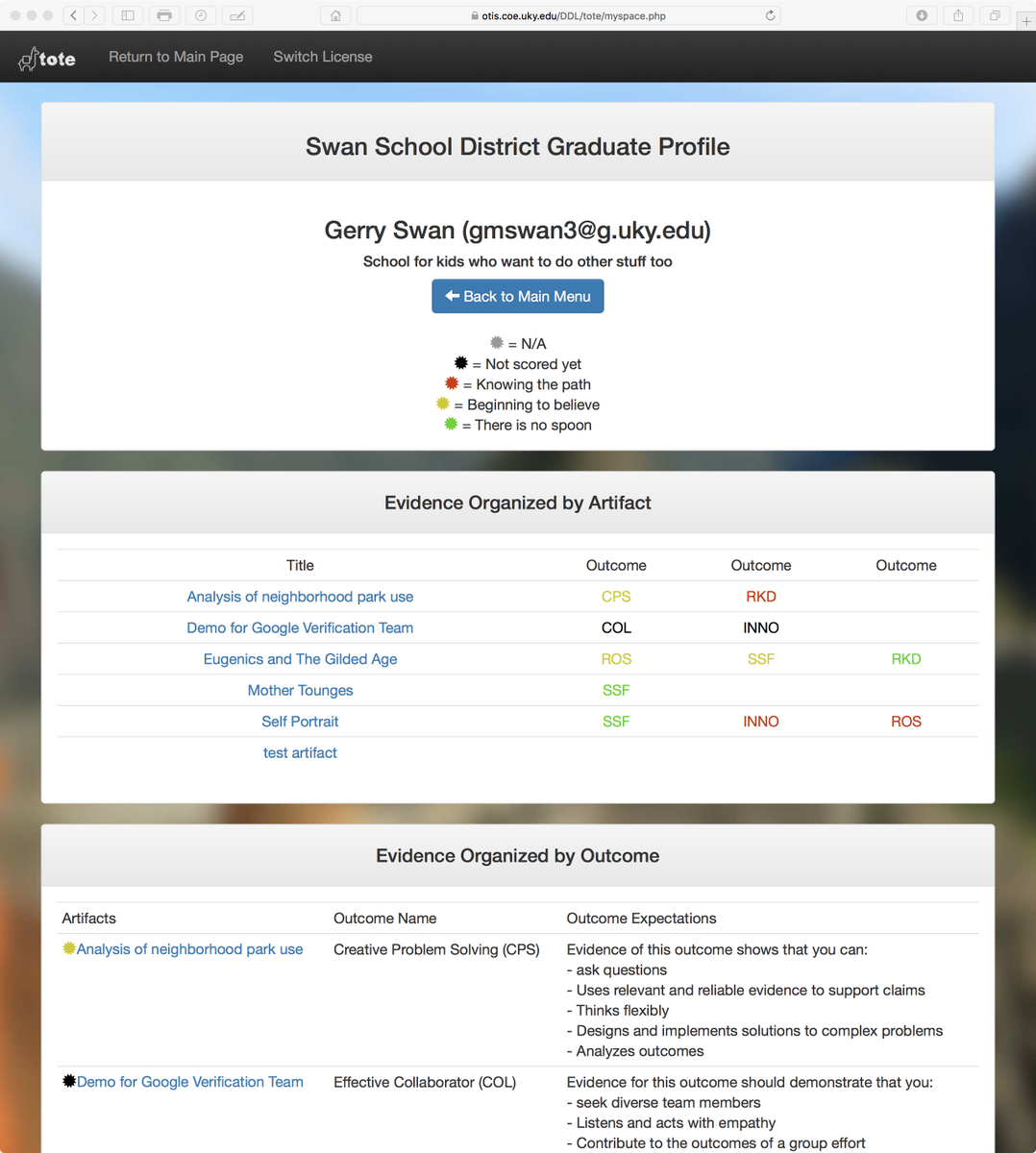Click SSF outcome in Self Portrait row
The image size is (1036, 1153).
click(616, 722)
